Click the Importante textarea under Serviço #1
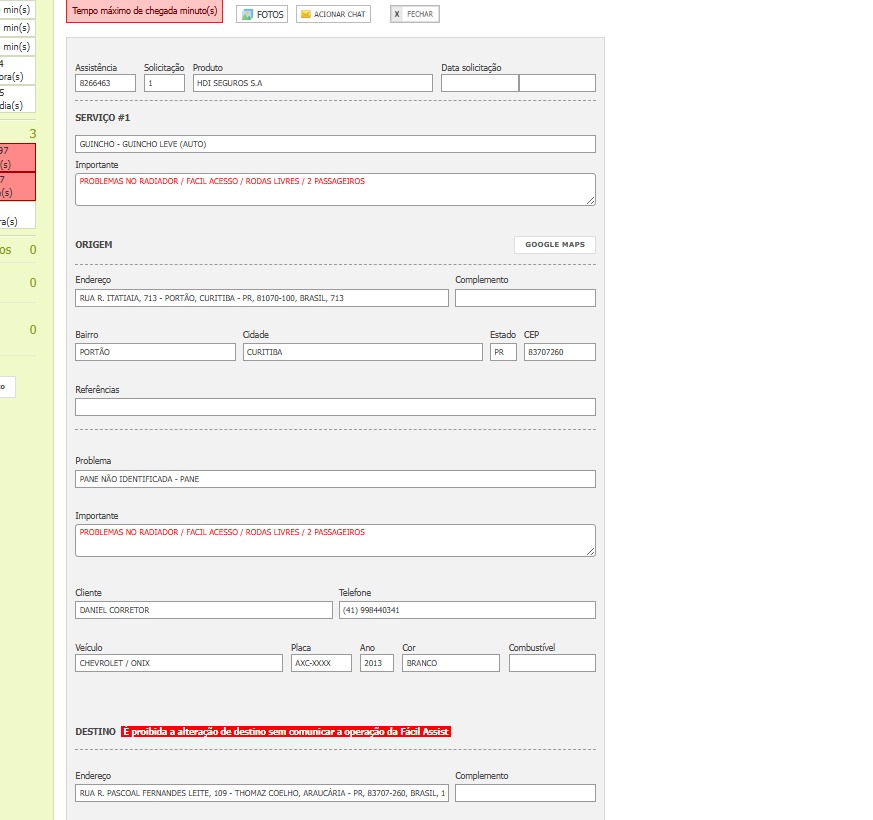This screenshot has width=873, height=820. [x=335, y=189]
